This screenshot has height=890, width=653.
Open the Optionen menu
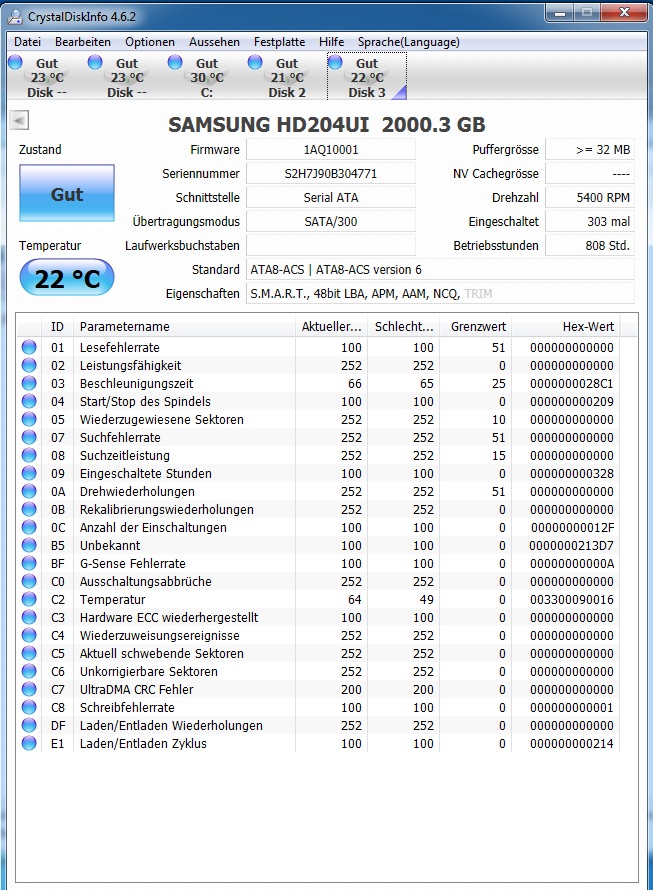(x=150, y=42)
